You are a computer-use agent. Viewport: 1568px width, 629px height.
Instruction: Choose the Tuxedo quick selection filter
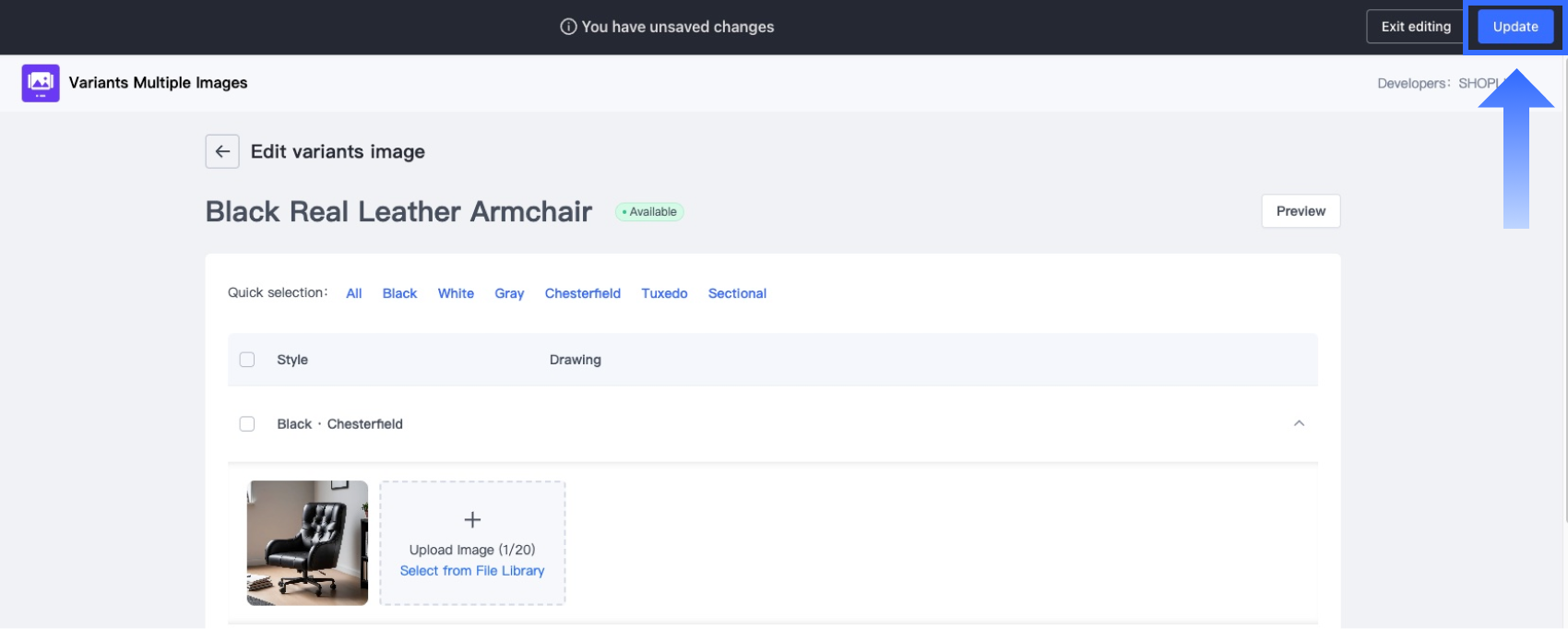coord(664,293)
